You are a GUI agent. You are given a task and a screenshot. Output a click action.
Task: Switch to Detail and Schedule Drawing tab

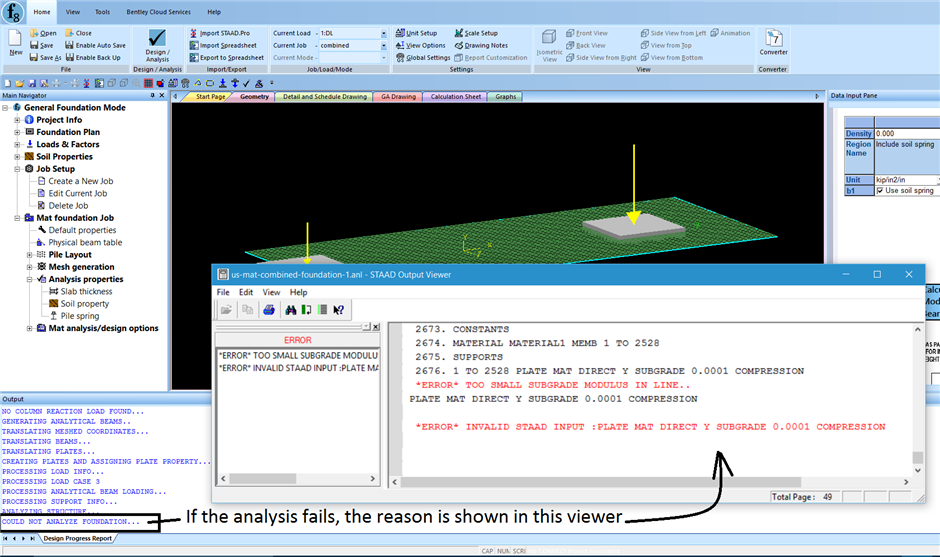(324, 97)
